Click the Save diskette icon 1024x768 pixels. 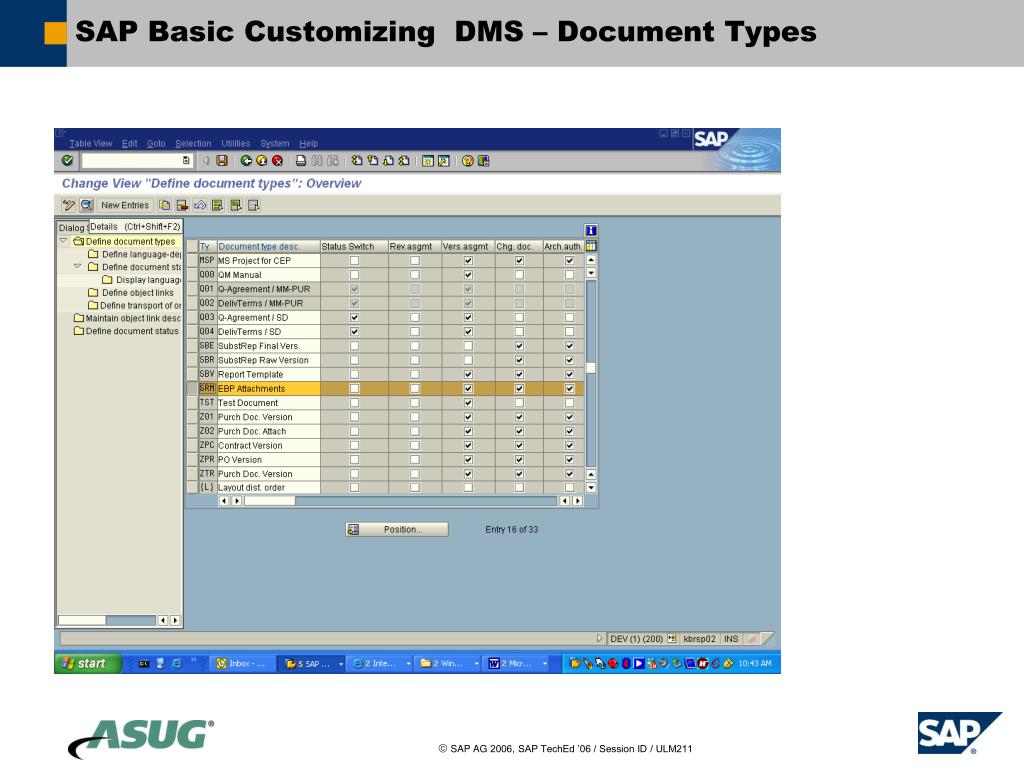pyautogui.click(x=222, y=161)
